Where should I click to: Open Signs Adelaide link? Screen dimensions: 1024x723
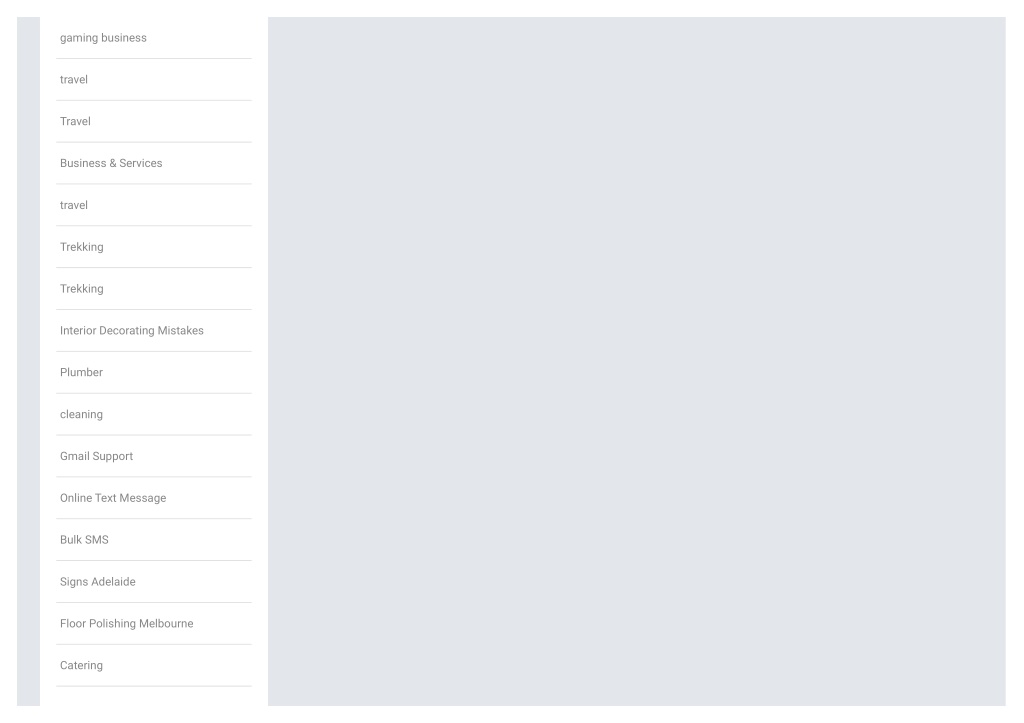[98, 581]
